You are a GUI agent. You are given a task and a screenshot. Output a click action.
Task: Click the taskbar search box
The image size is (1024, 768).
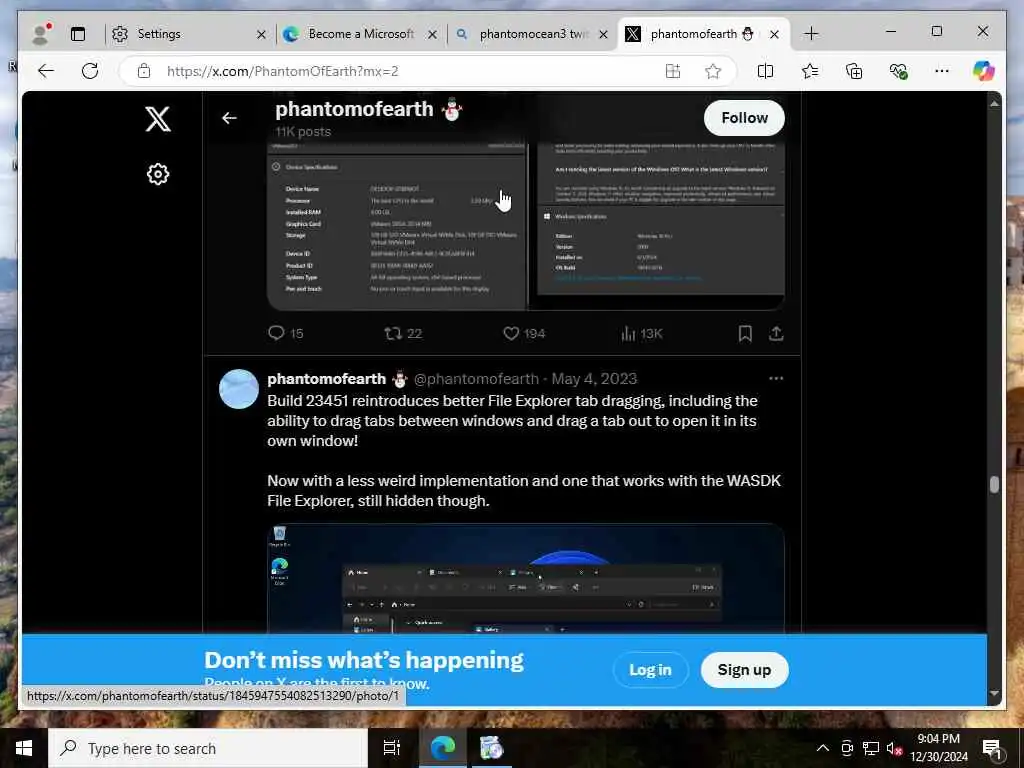208,748
